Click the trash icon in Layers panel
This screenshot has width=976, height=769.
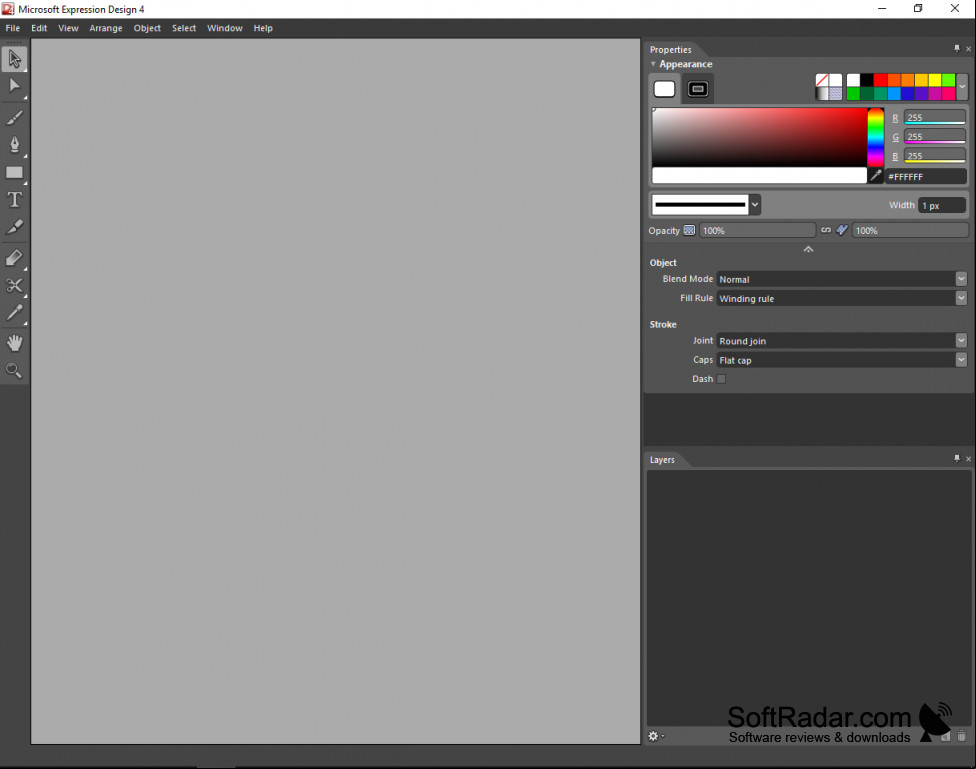tap(962, 736)
